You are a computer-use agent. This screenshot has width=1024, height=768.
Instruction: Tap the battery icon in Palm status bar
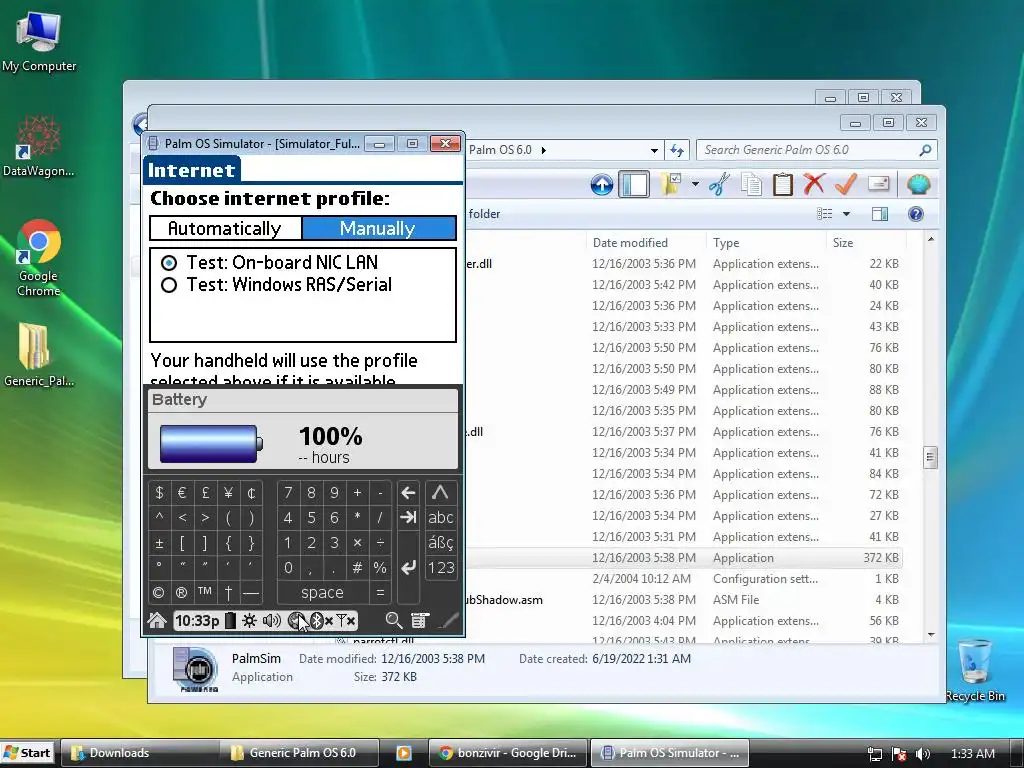[x=230, y=620]
